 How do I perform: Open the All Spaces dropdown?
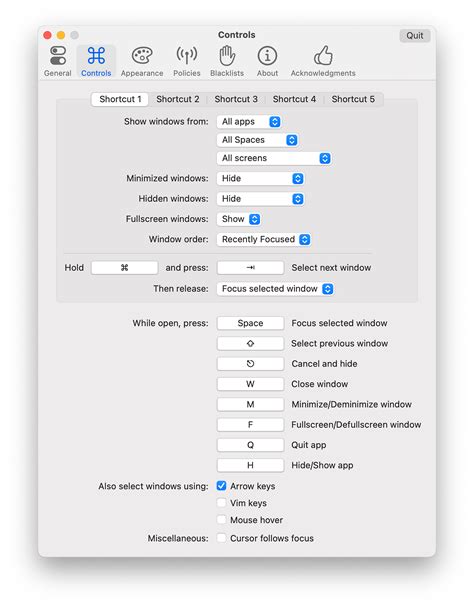click(257, 140)
